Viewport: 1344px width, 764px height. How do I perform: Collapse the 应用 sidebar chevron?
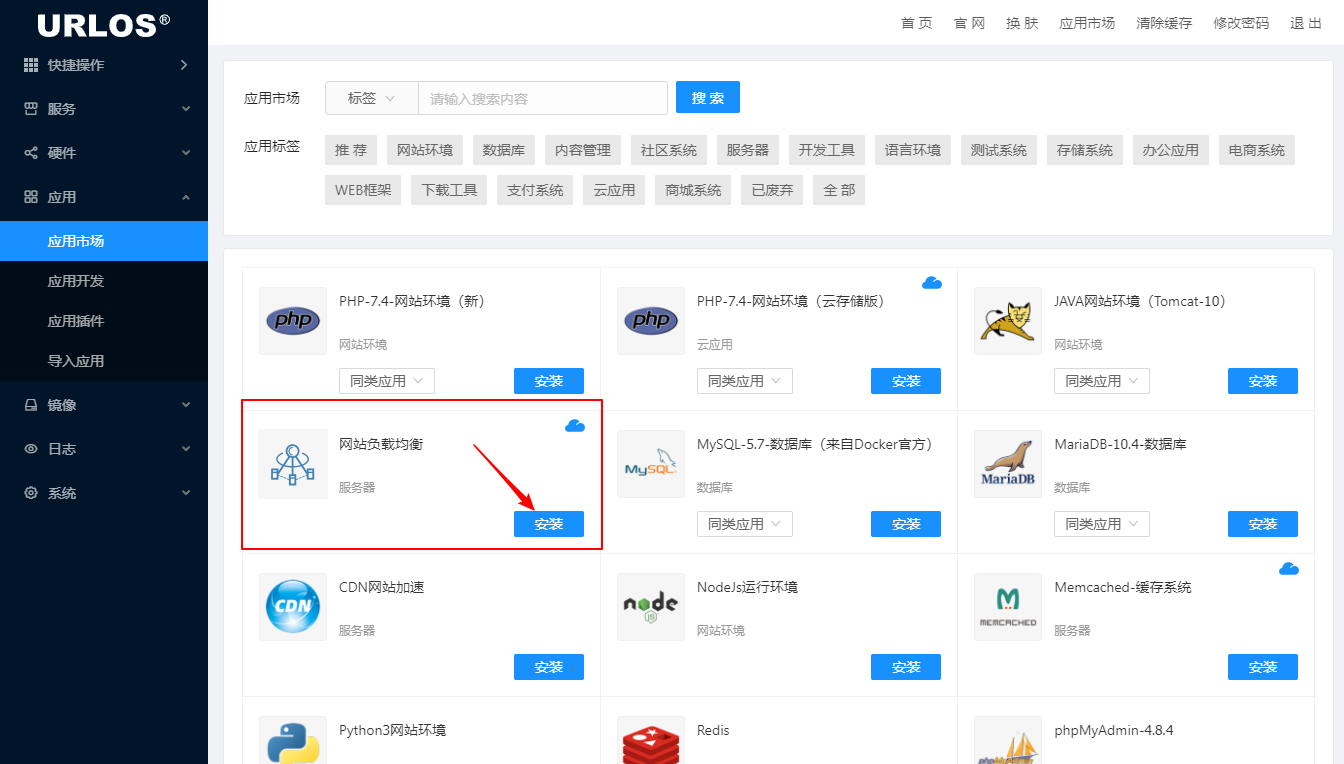[x=185, y=197]
